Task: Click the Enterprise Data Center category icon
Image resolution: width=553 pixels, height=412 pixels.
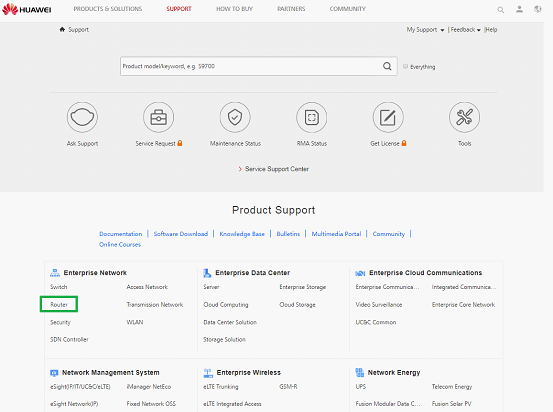Action: [x=207, y=273]
